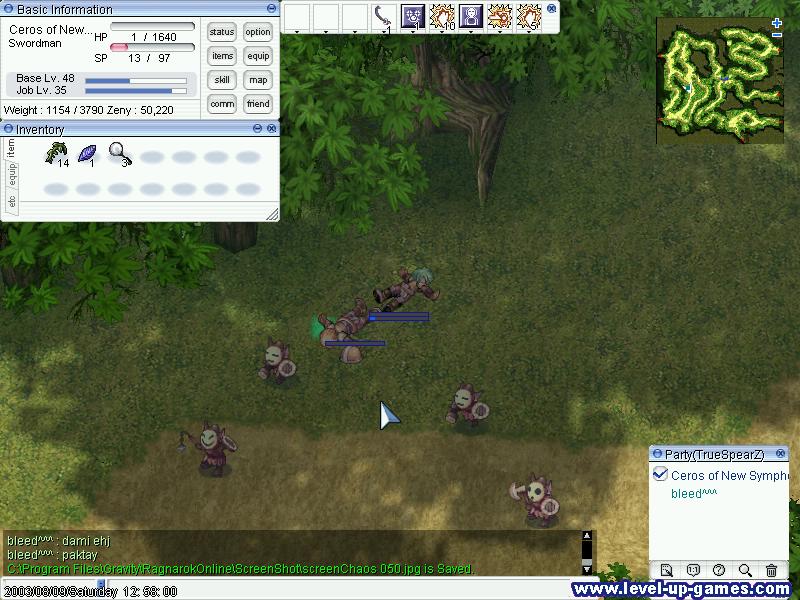This screenshot has width=800, height=600.
Task: Open dropdown under first empty hotbar slot
Action: 296,32
